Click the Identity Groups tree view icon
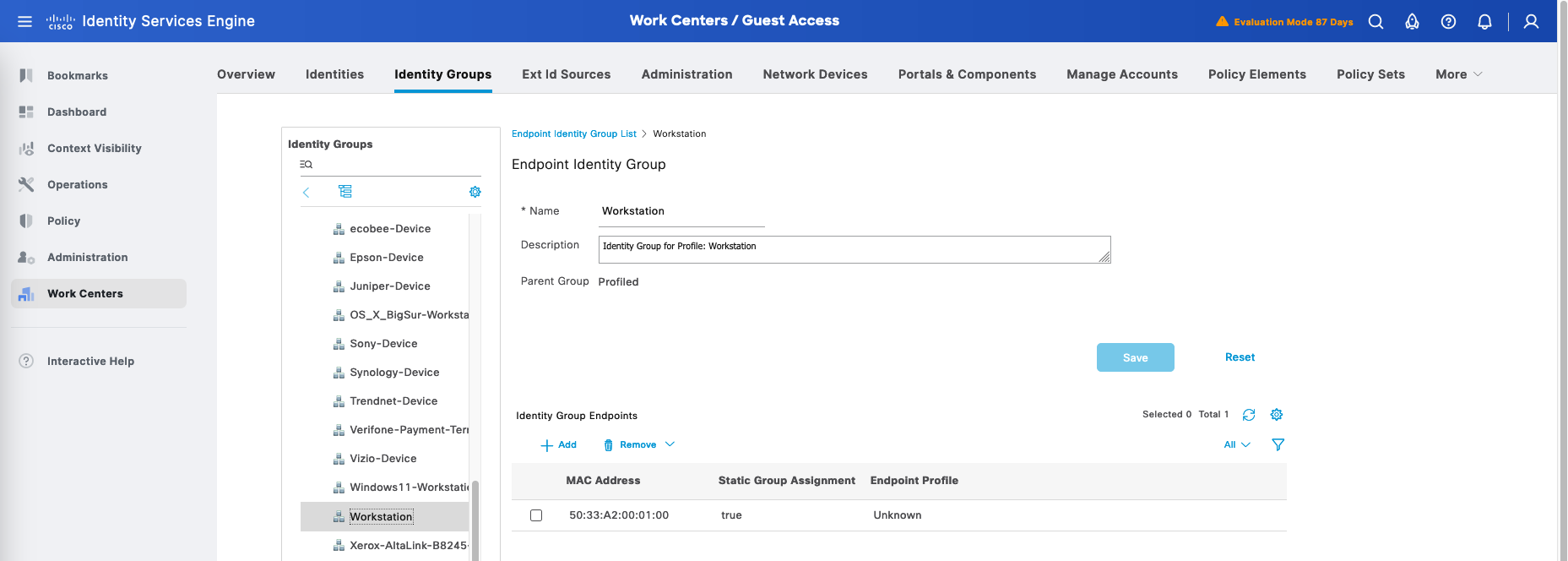The width and height of the screenshot is (1568, 561). pyautogui.click(x=345, y=192)
